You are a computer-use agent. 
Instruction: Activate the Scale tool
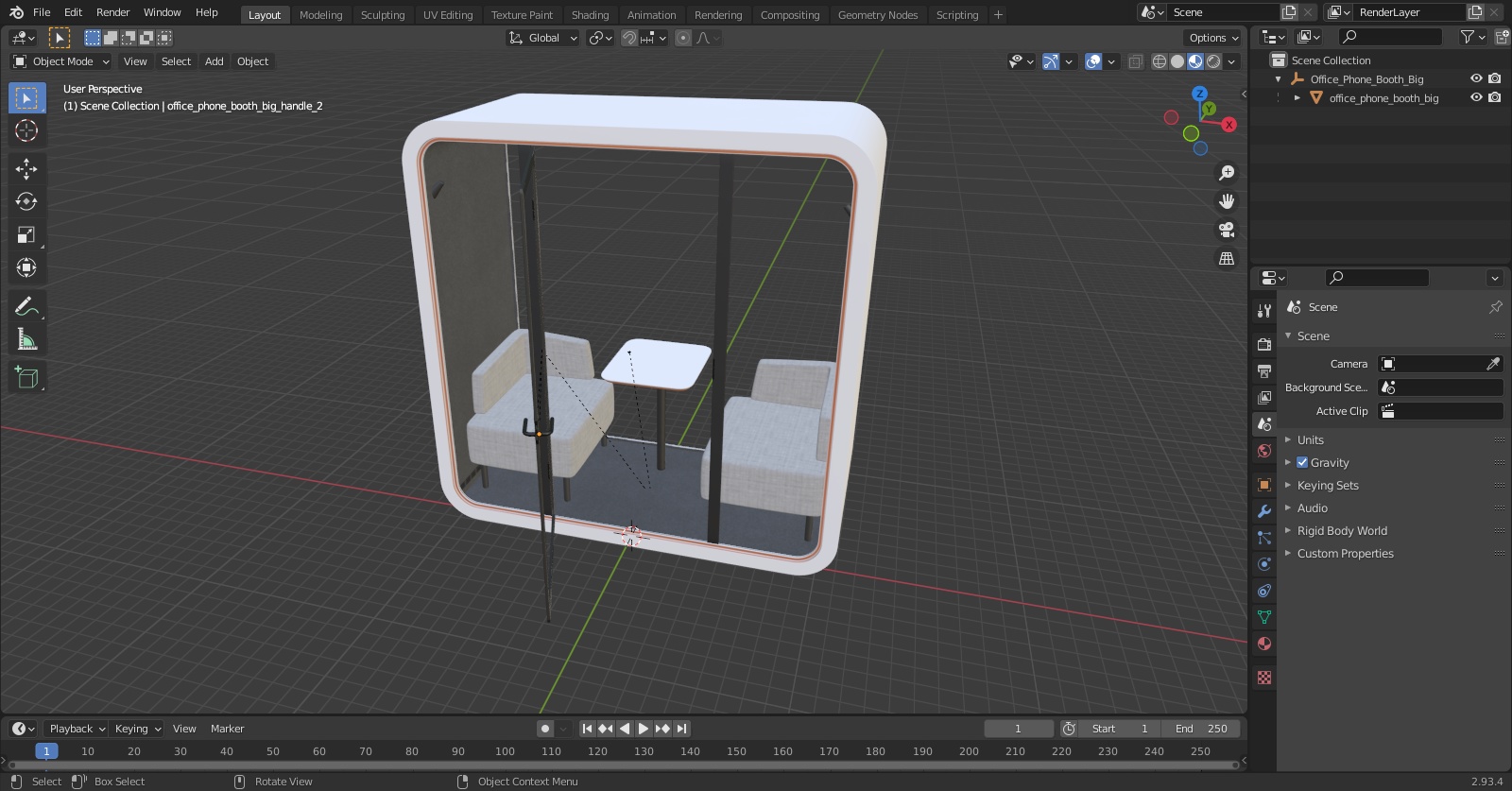(x=26, y=234)
